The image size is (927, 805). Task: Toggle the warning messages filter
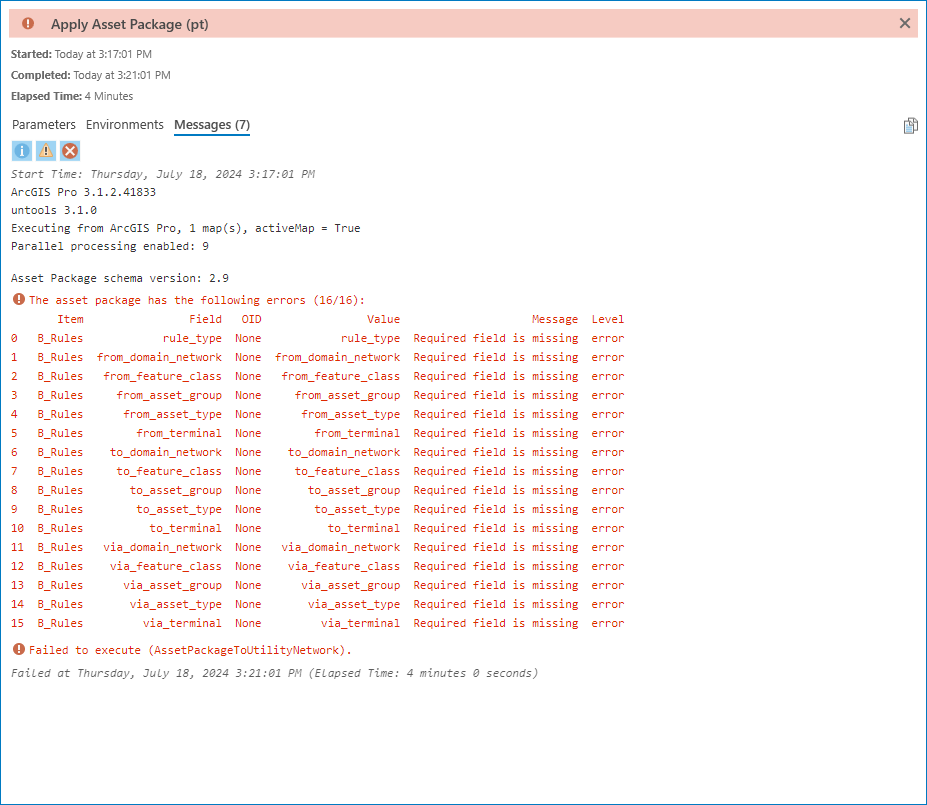(45, 150)
